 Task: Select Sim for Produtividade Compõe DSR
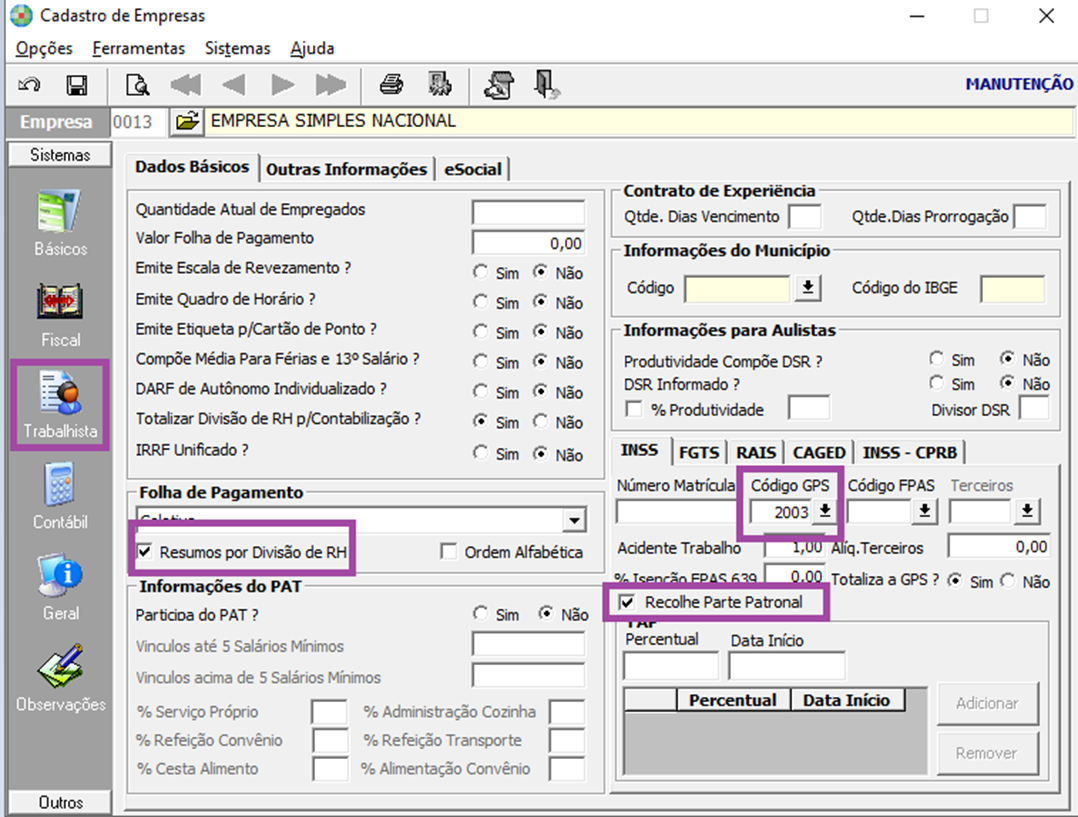(936, 359)
